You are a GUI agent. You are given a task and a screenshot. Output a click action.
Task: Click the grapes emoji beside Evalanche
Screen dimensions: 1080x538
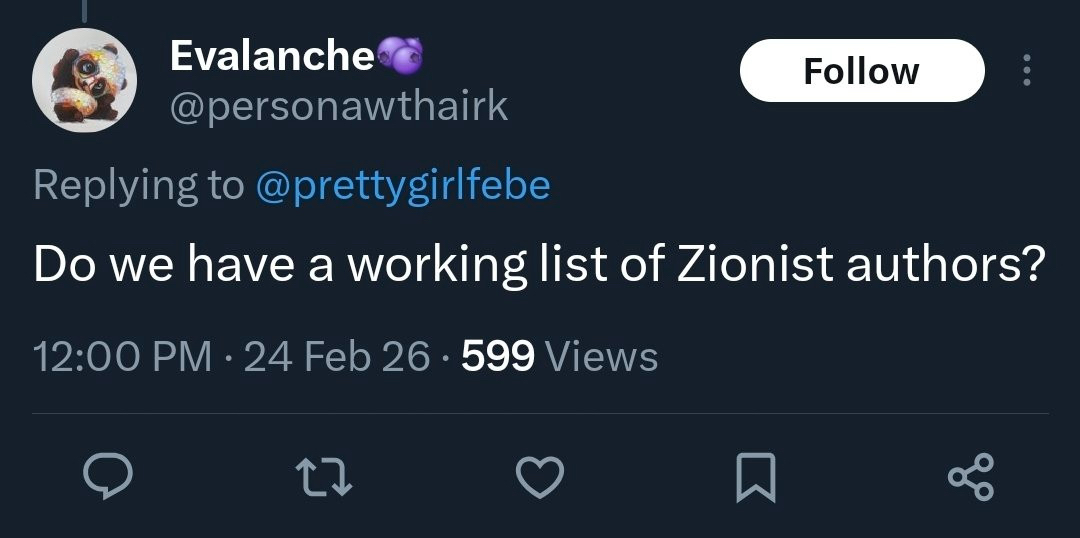coord(400,56)
